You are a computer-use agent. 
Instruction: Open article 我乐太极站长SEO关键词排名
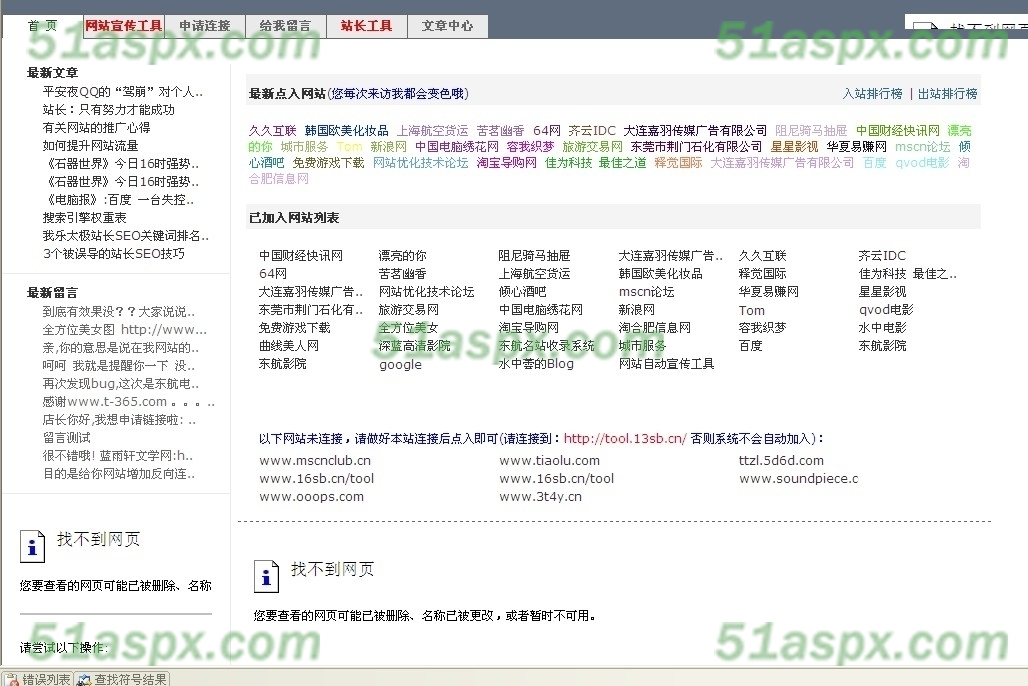(126, 235)
